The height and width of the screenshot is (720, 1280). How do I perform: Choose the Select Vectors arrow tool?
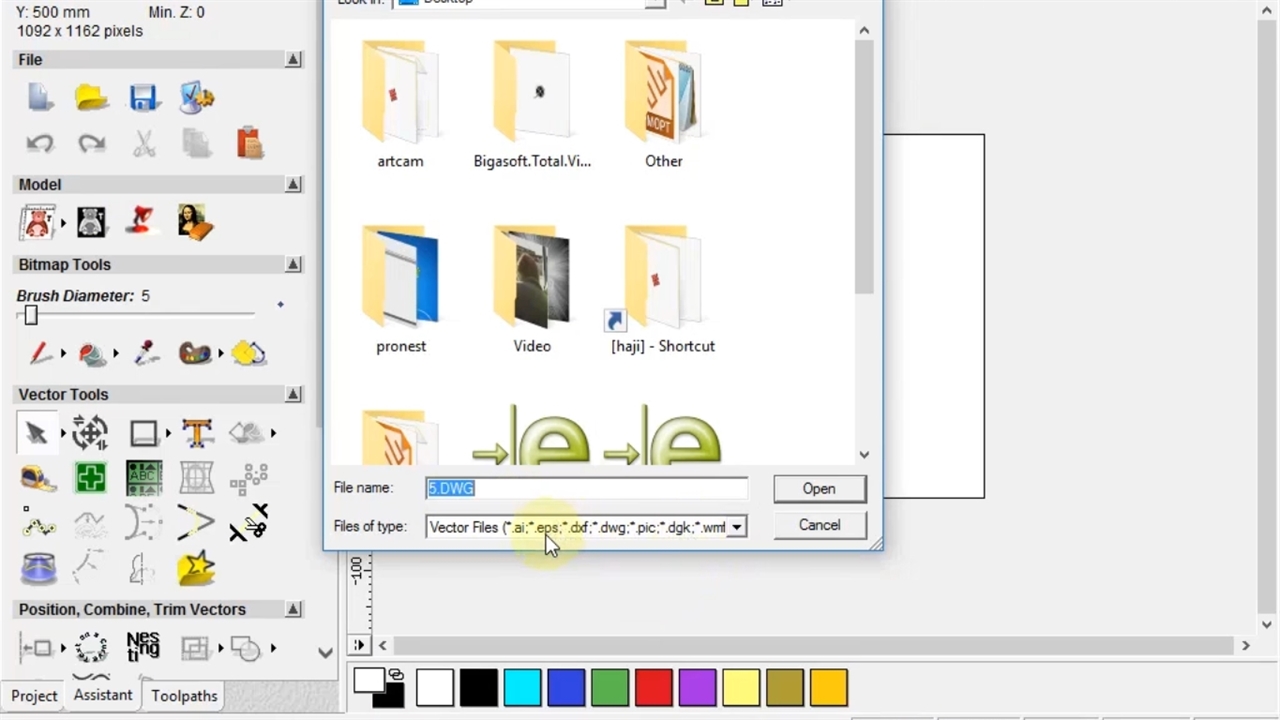coord(37,433)
